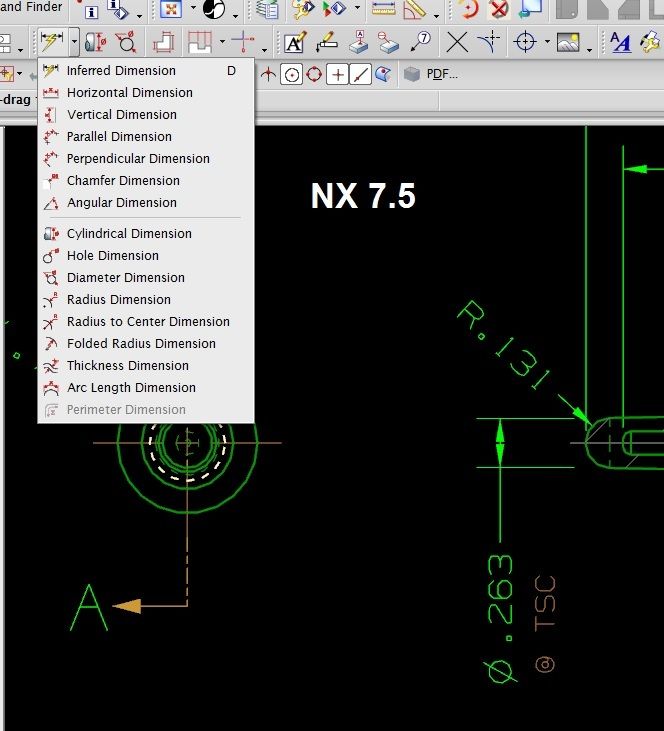Click the Feature Control Frame icon
The image size is (664, 731).
[x=326, y=42]
